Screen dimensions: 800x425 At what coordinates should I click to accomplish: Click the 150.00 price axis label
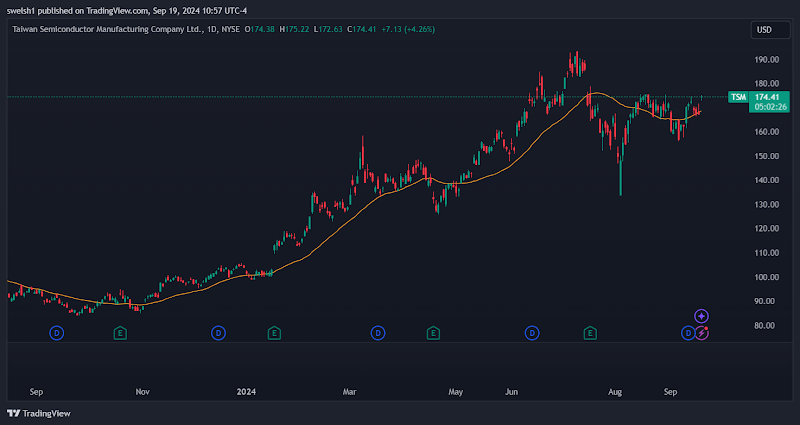pos(767,156)
